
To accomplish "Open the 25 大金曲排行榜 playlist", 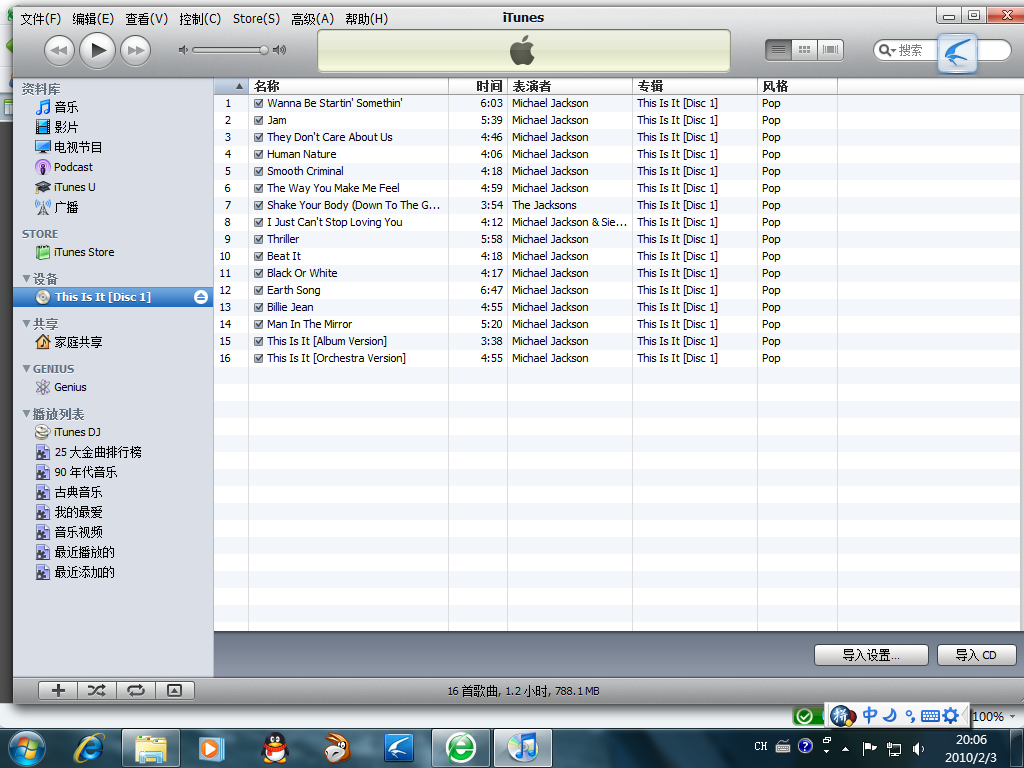I will click(x=88, y=452).
